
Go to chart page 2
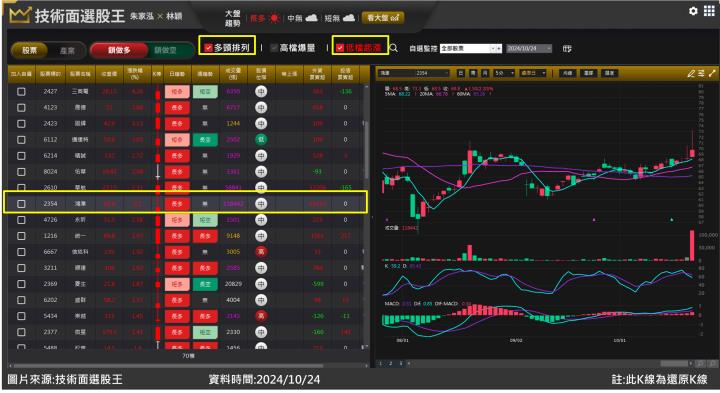click(x=391, y=364)
